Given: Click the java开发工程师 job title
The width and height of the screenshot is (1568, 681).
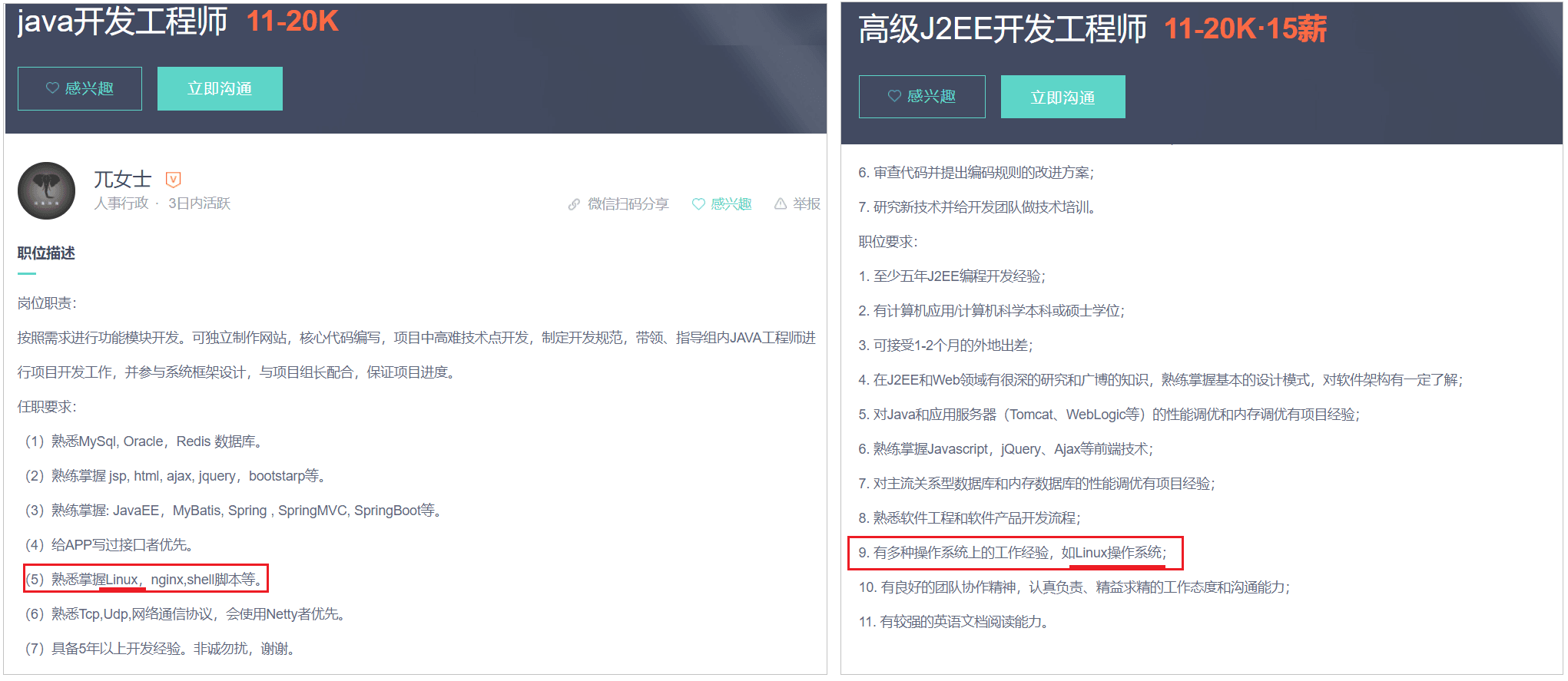Looking at the screenshot, I should point(122,21).
